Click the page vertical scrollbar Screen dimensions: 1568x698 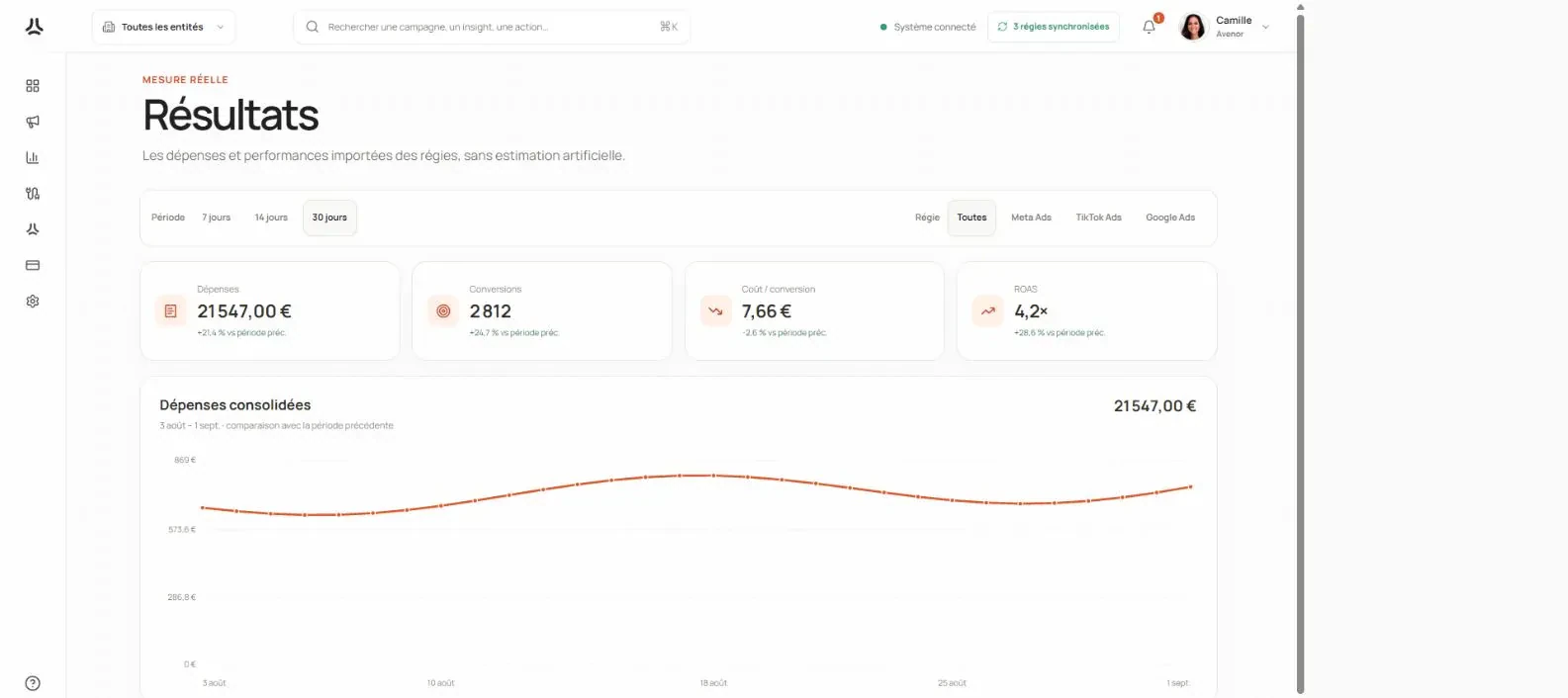pyautogui.click(x=1300, y=353)
